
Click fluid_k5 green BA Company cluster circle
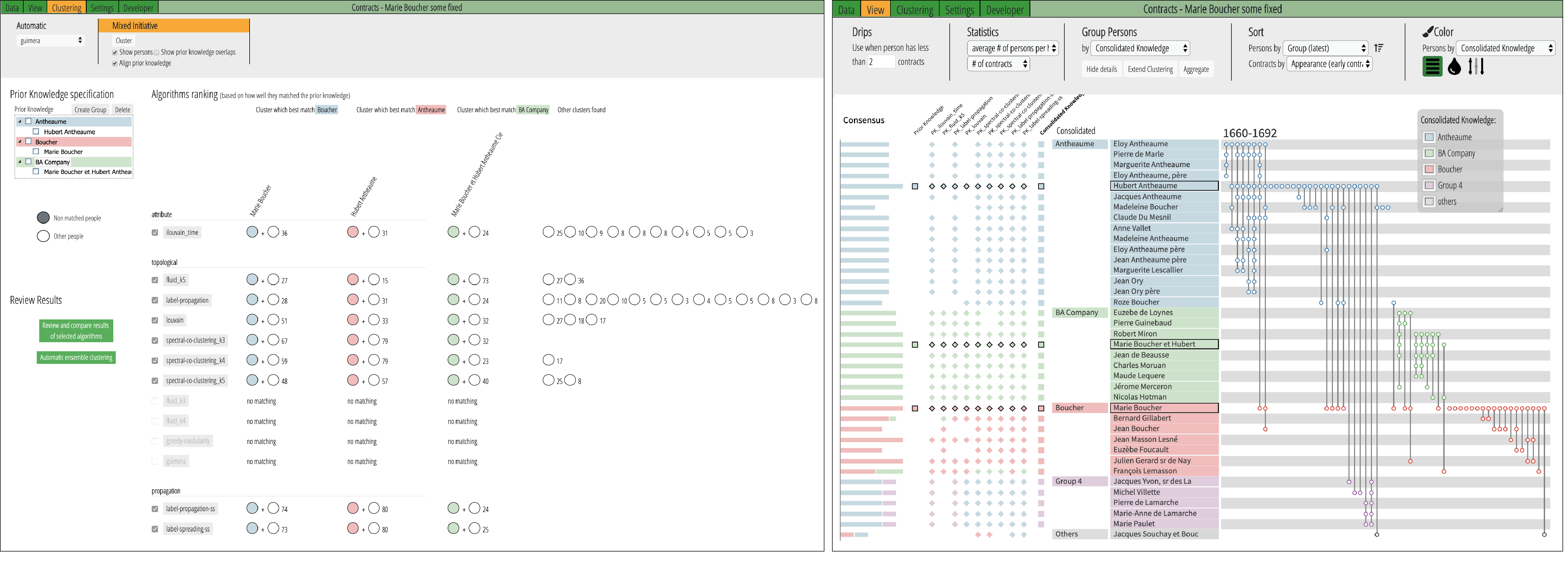click(x=453, y=279)
